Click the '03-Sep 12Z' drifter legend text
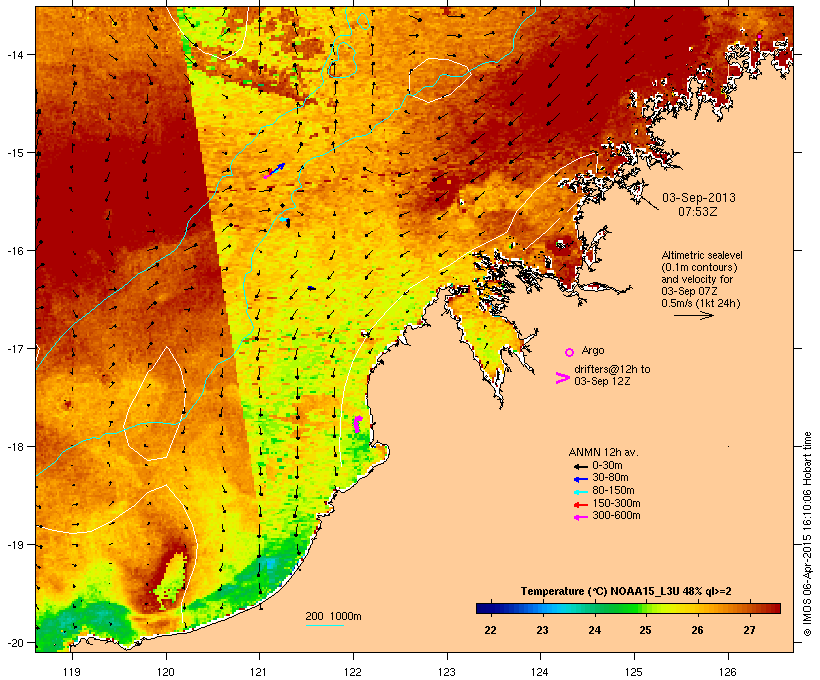 [602, 381]
